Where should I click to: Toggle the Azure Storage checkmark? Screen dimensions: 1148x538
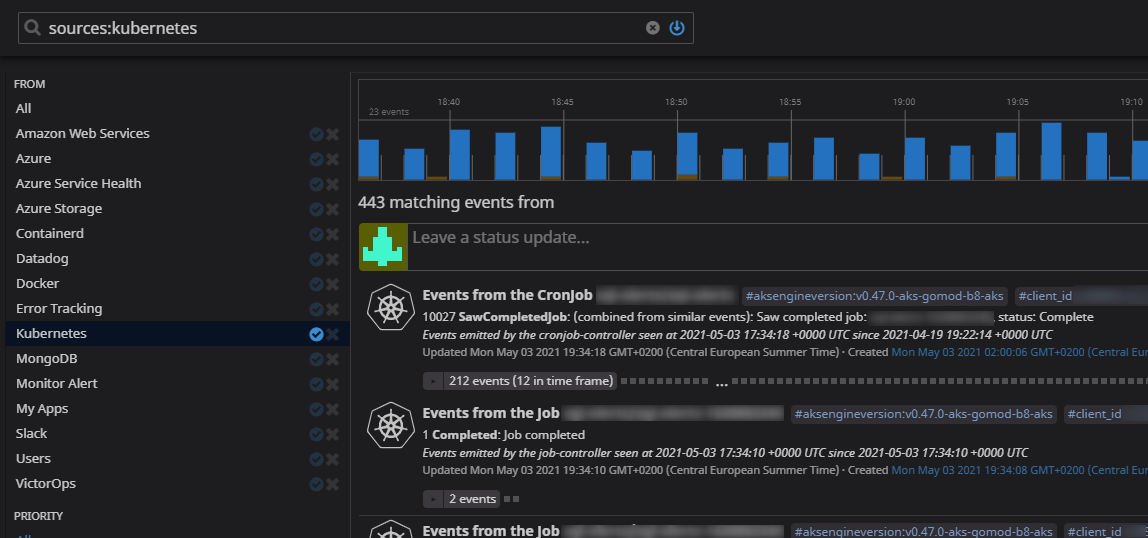316,209
